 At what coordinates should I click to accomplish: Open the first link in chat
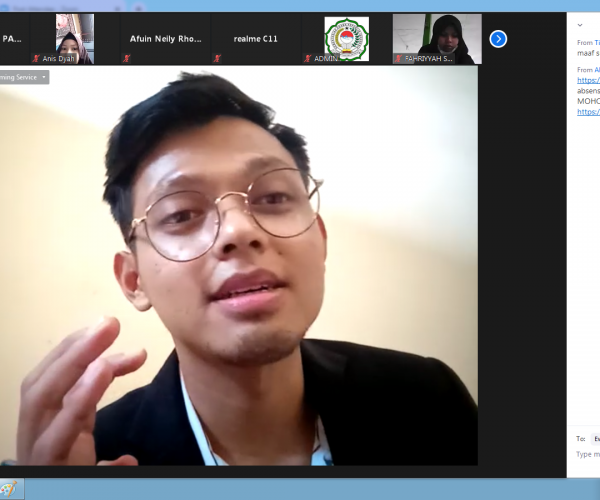point(588,80)
